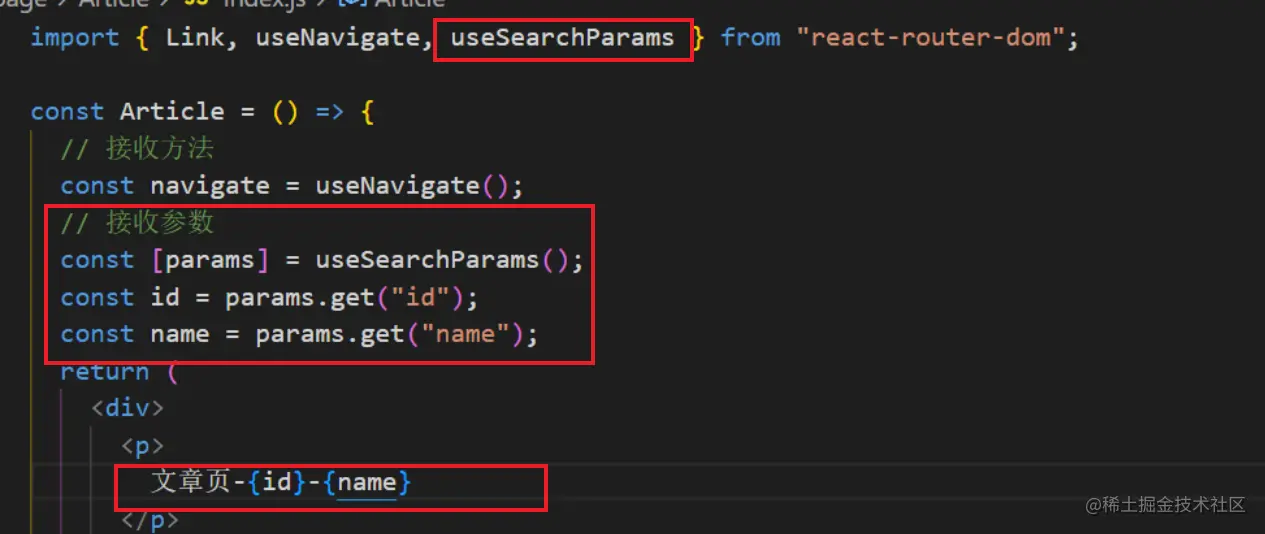Click the "useSearchParams()" function call
The width and height of the screenshot is (1265, 534).
pyautogui.click(x=442, y=260)
